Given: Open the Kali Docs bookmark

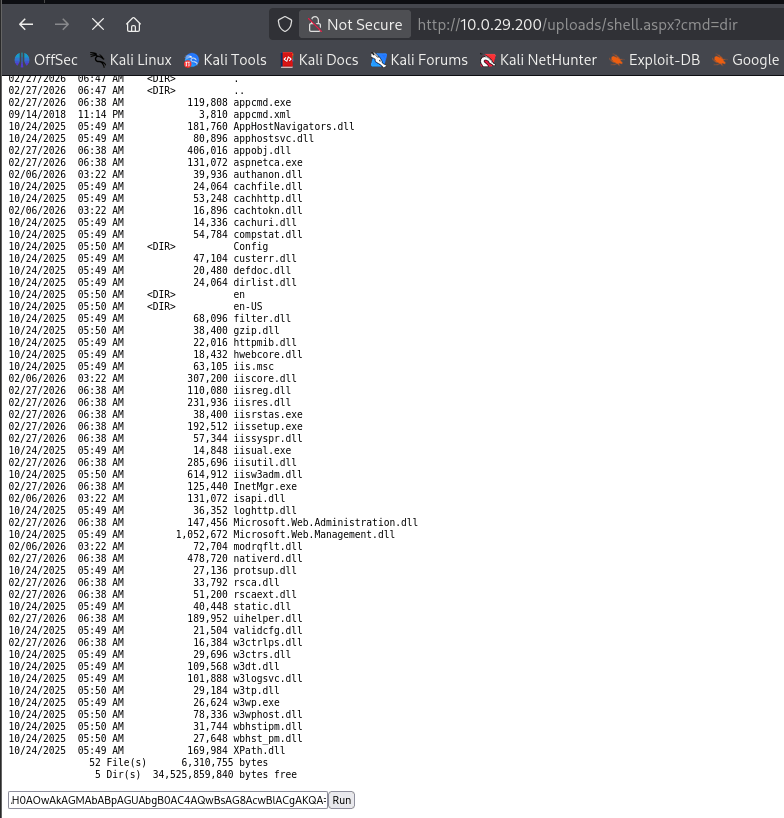Looking at the screenshot, I should 319,60.
